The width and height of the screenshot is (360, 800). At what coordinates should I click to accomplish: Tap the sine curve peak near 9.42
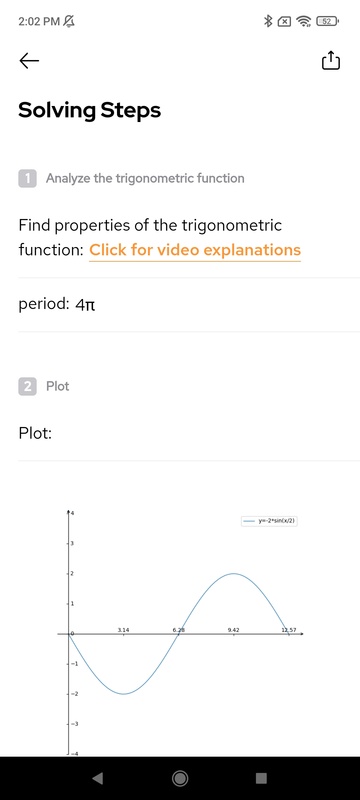pyautogui.click(x=234, y=573)
